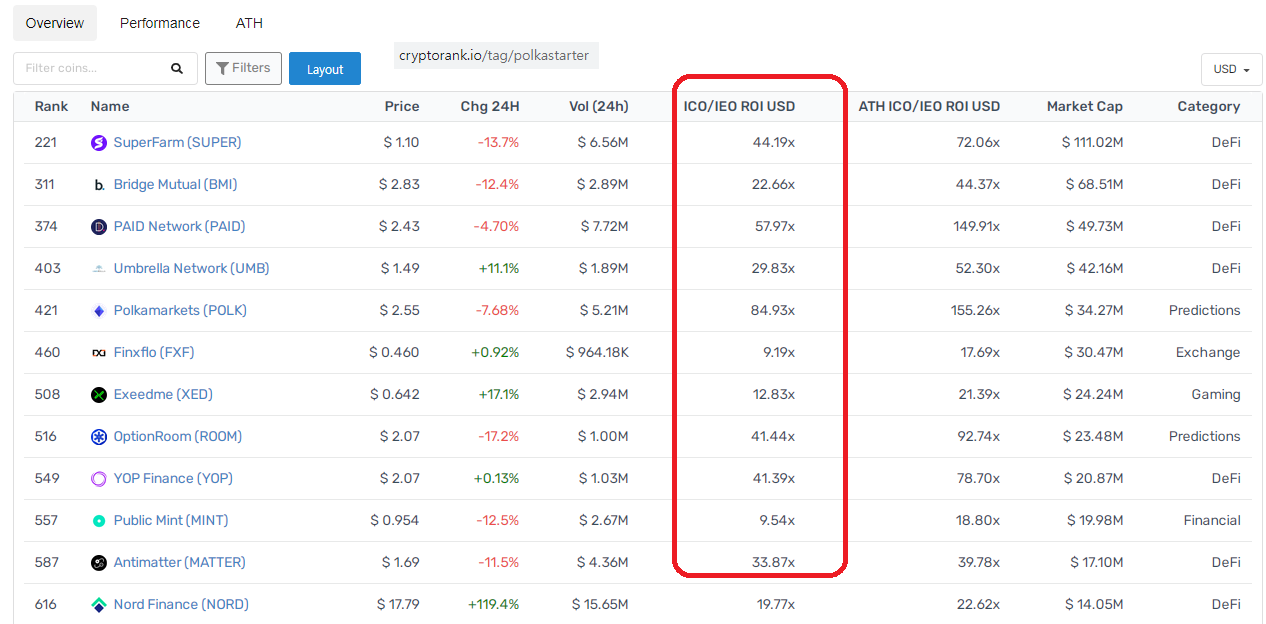Click the OptionRoom blue logo icon
1266x624 pixels.
(x=99, y=437)
